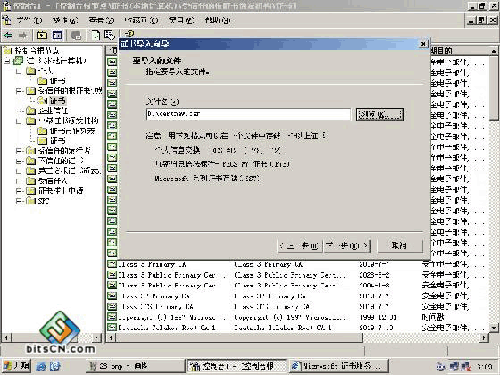Viewport: 500px width, 375px height.
Task: Select 证书 under the 个人 folder
Action: (57, 81)
